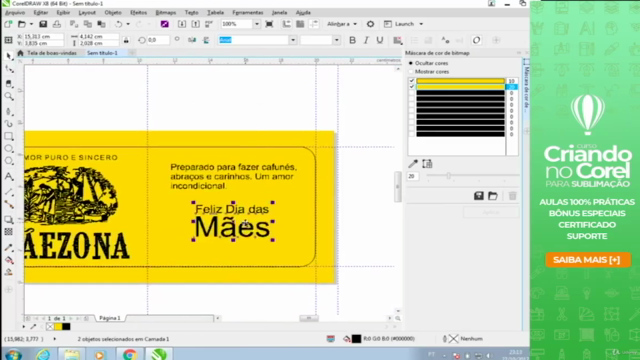Pick color with bitmap mask eyedropper

413,164
